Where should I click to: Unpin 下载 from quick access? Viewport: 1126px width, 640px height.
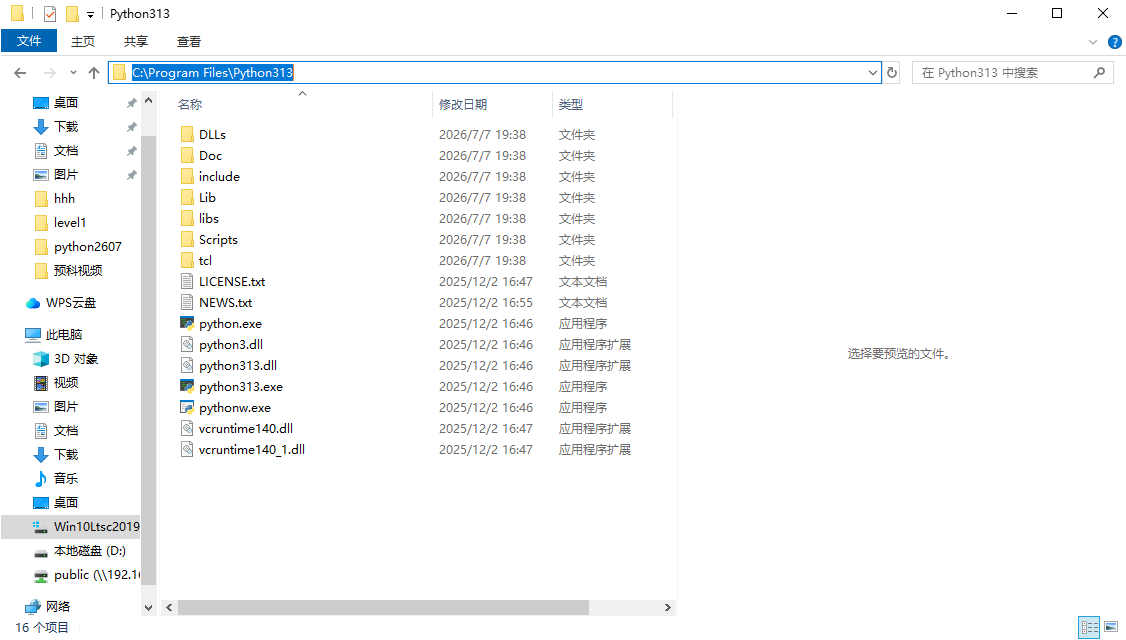pos(131,127)
